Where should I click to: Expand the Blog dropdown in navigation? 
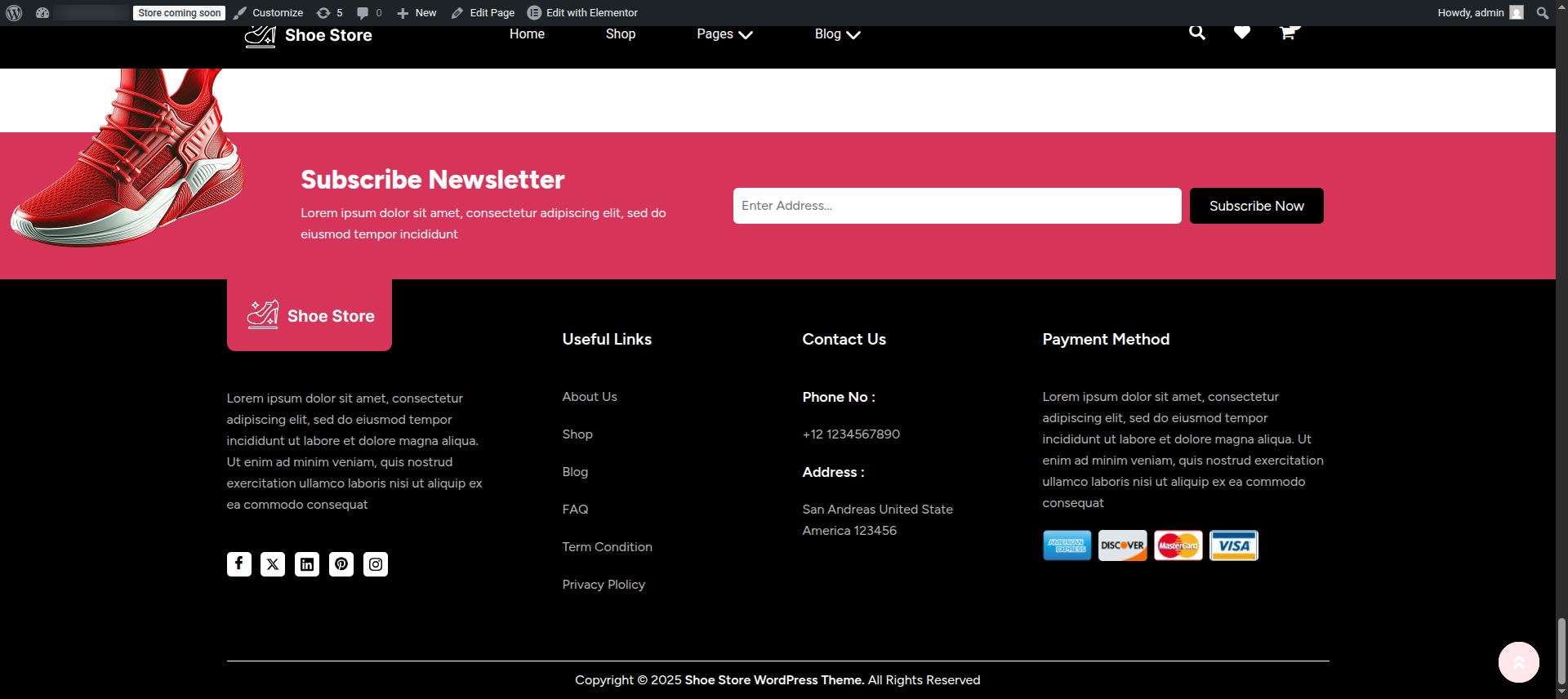point(837,34)
